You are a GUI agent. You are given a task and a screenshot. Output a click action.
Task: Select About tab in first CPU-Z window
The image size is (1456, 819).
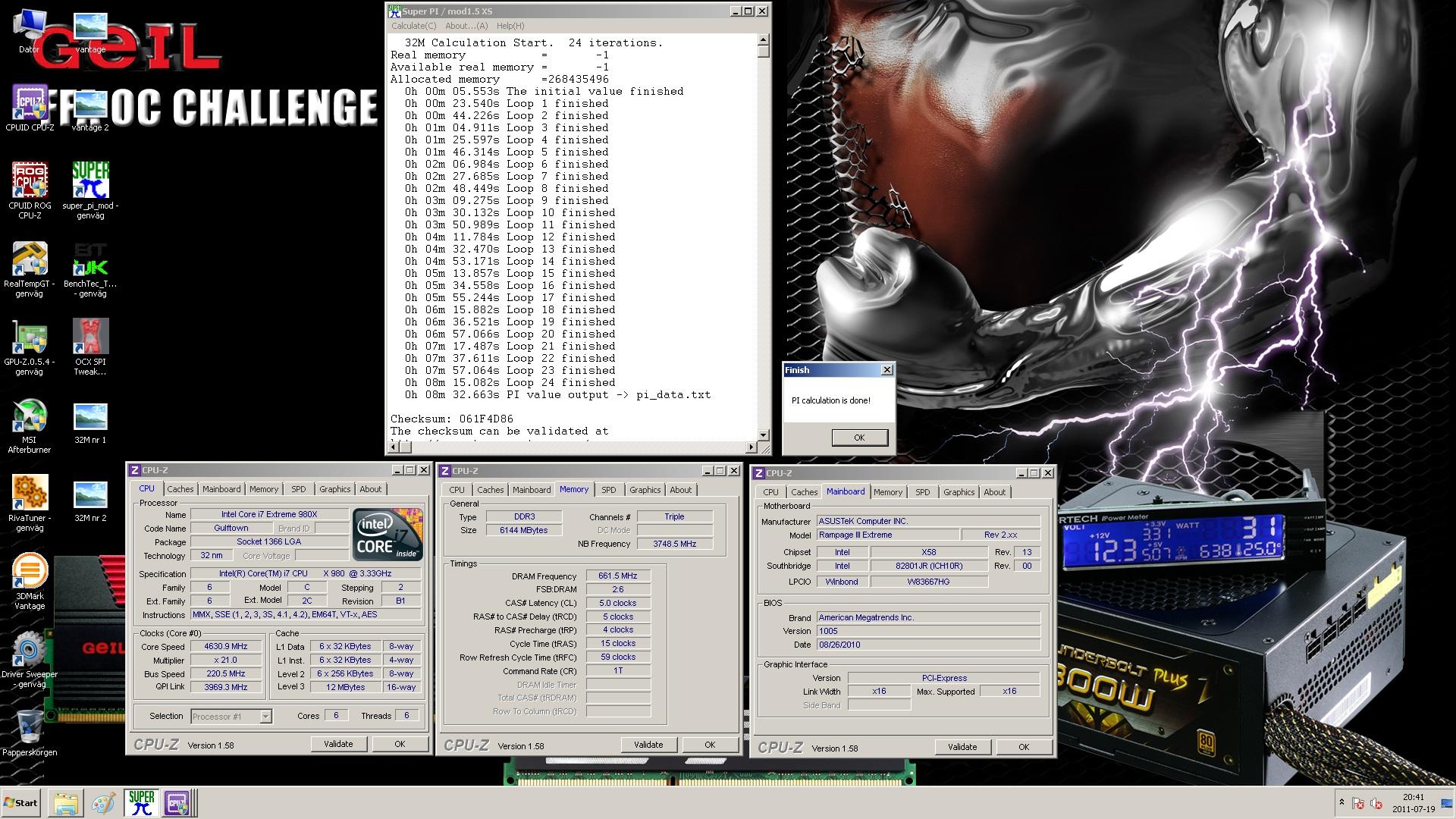point(371,489)
